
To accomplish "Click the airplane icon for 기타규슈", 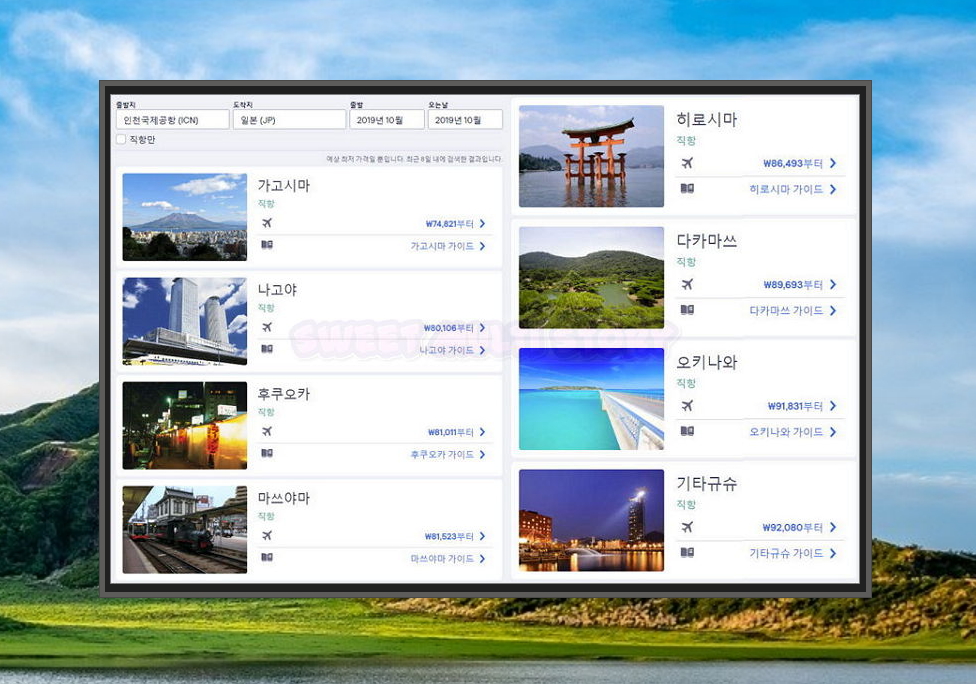I will tap(687, 527).
